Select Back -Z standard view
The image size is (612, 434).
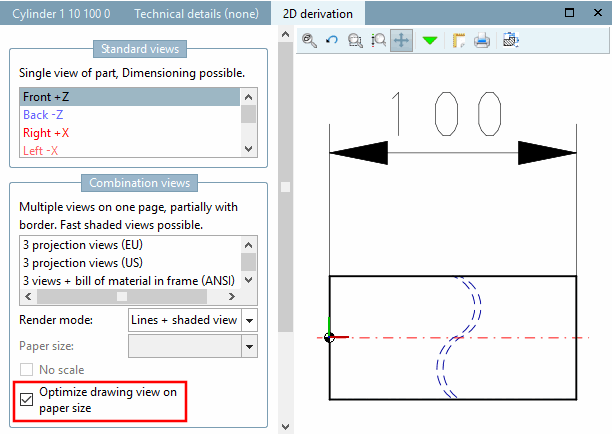(x=130, y=115)
